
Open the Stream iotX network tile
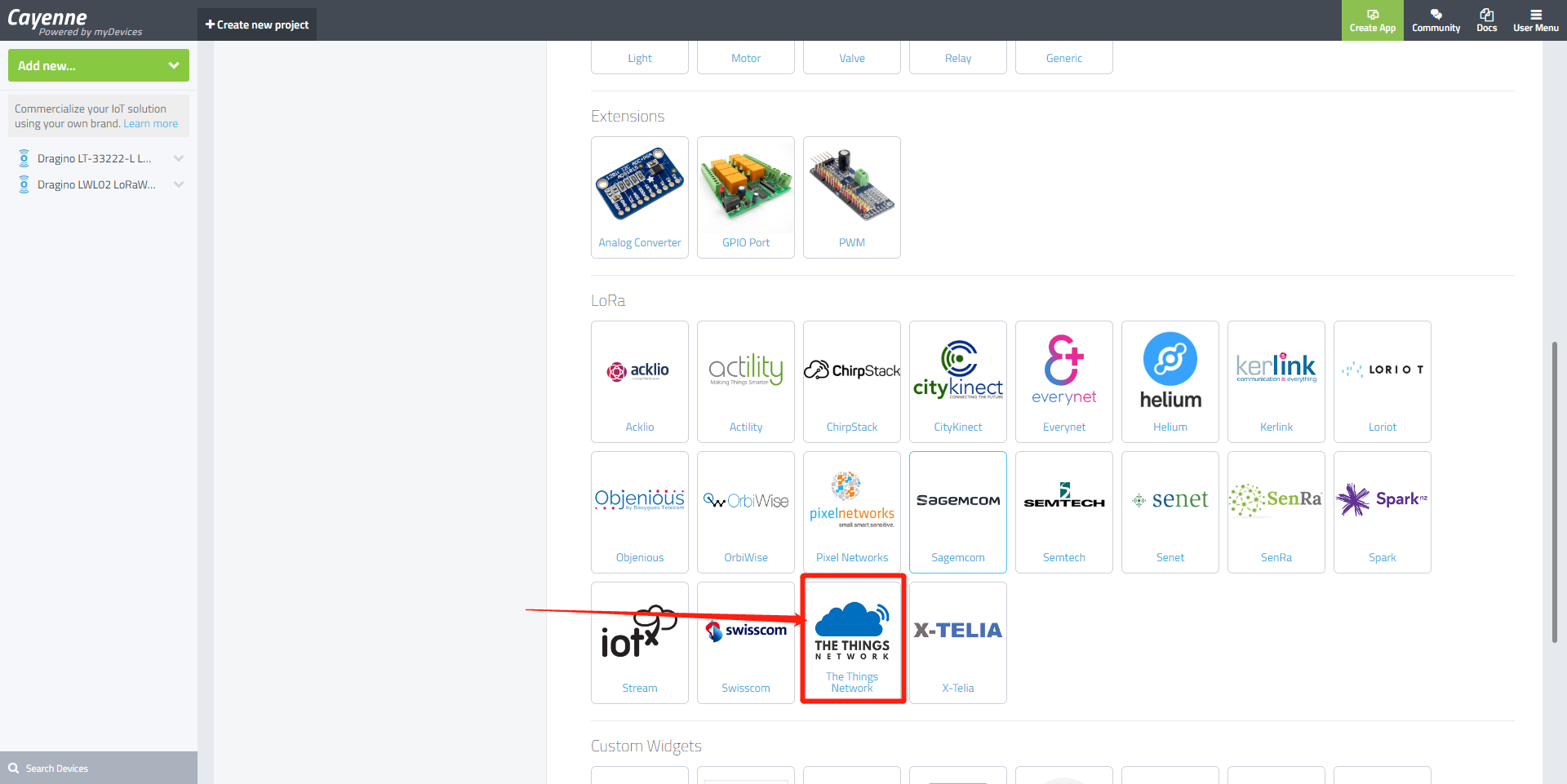point(640,642)
